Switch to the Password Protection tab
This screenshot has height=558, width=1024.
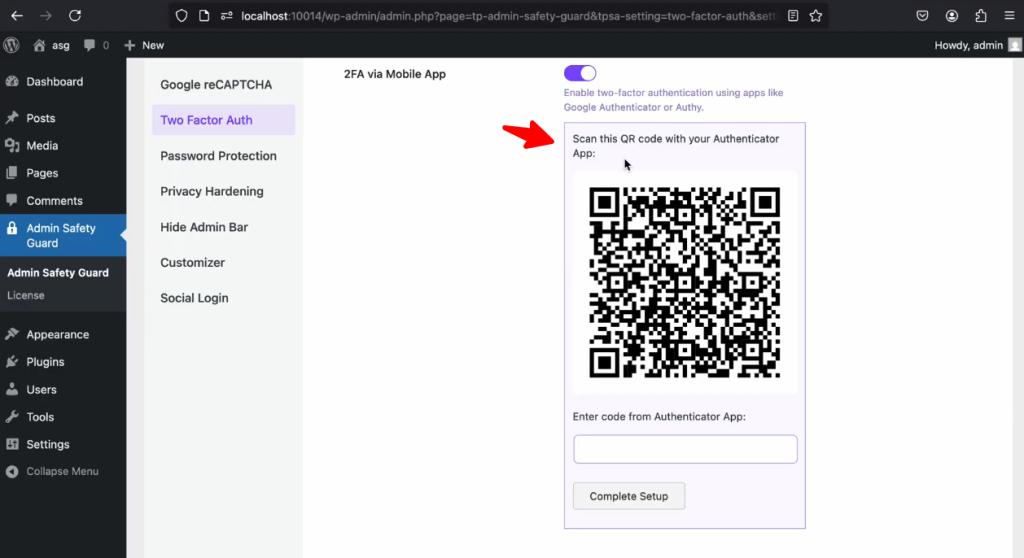(218, 156)
